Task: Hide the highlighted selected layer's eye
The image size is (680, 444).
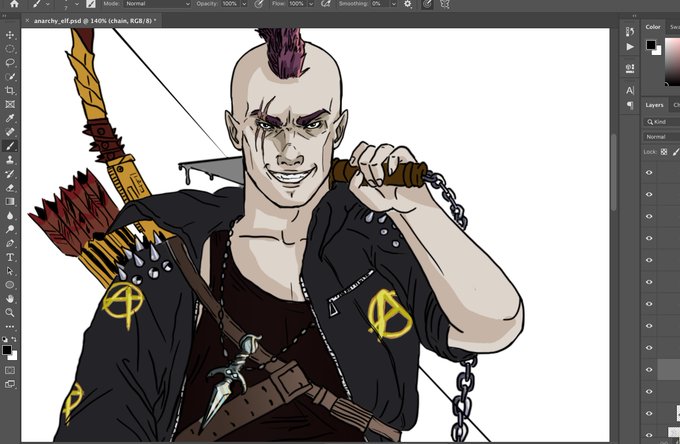Action: tap(649, 370)
